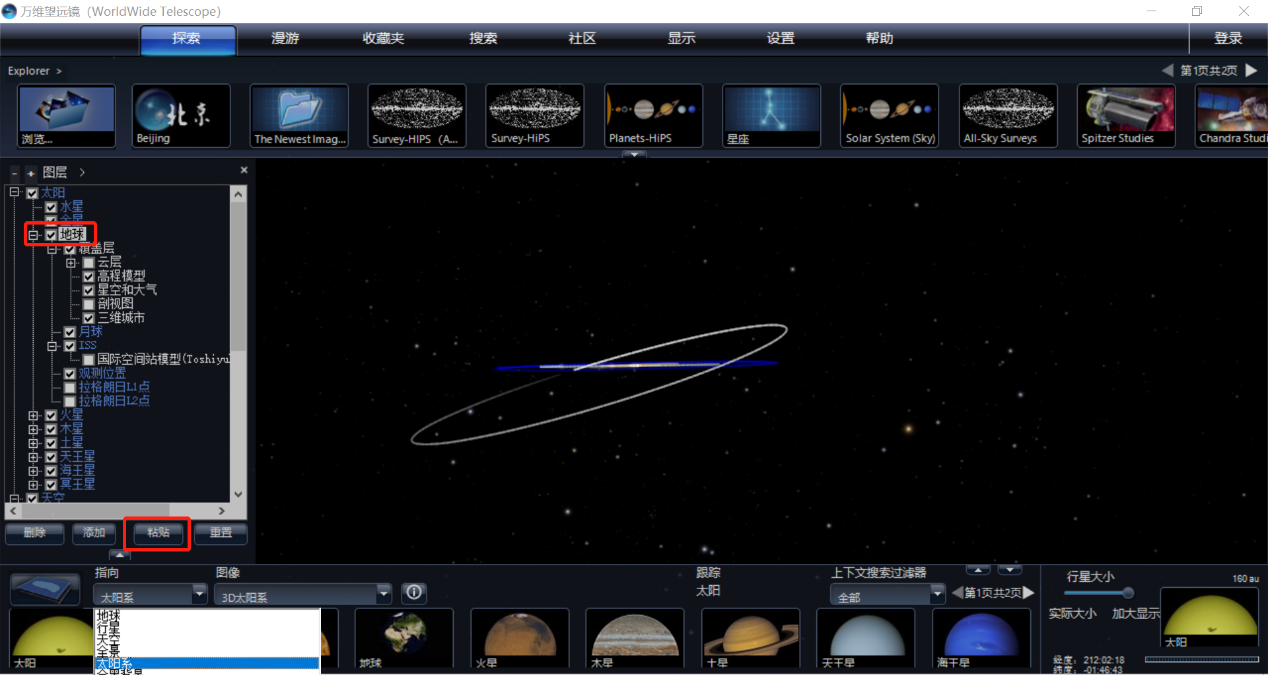The width and height of the screenshot is (1268, 675).
Task: Expand the 云层 tree node
Action: pos(71,262)
